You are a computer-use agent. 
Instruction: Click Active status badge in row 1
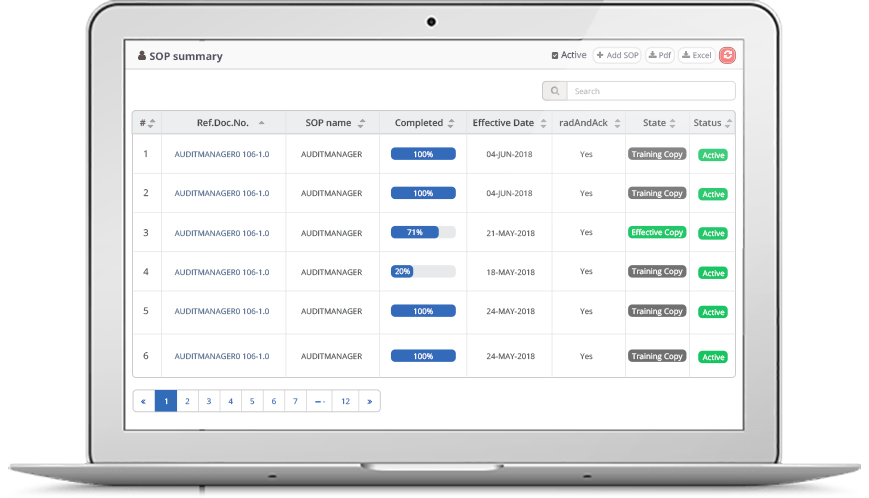713,155
